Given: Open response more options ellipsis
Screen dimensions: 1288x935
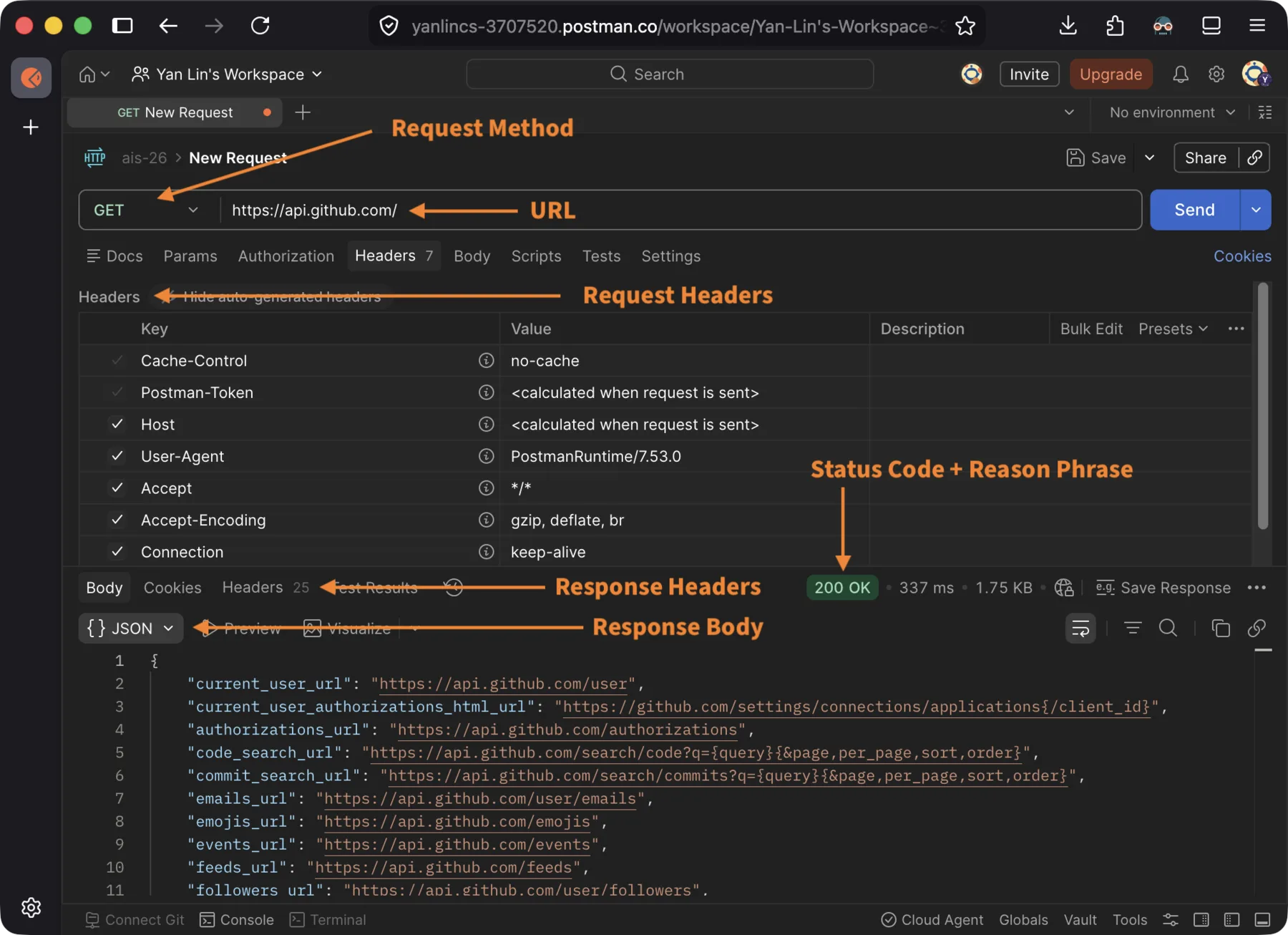Looking at the screenshot, I should tap(1257, 588).
